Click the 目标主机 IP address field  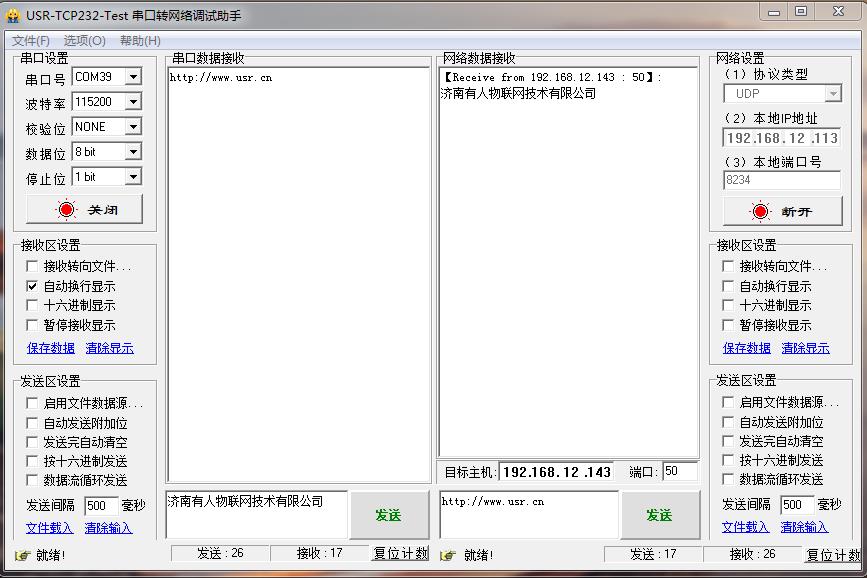(x=557, y=472)
